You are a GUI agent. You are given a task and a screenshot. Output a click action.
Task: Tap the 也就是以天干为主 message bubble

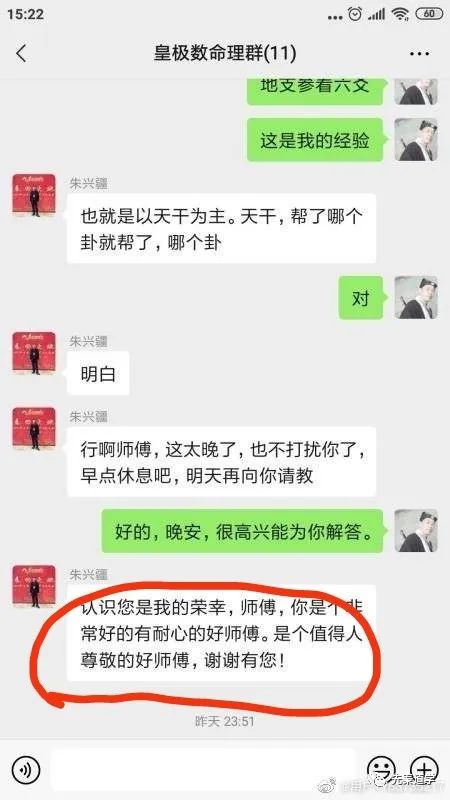coord(221,229)
